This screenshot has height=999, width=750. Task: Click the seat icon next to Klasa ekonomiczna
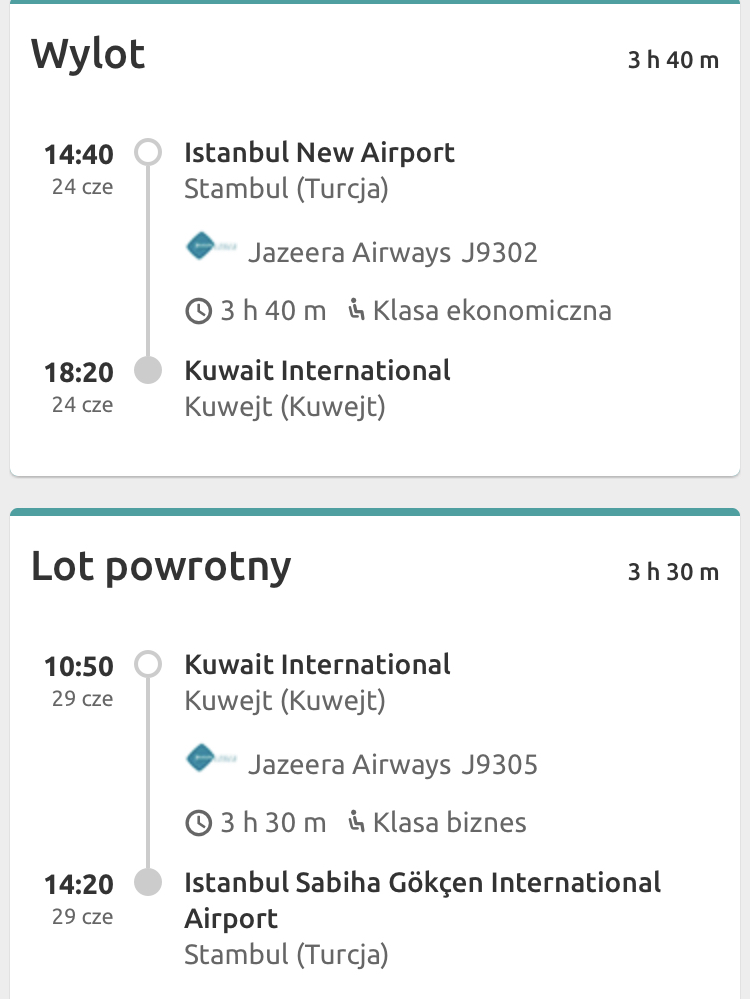(356, 310)
